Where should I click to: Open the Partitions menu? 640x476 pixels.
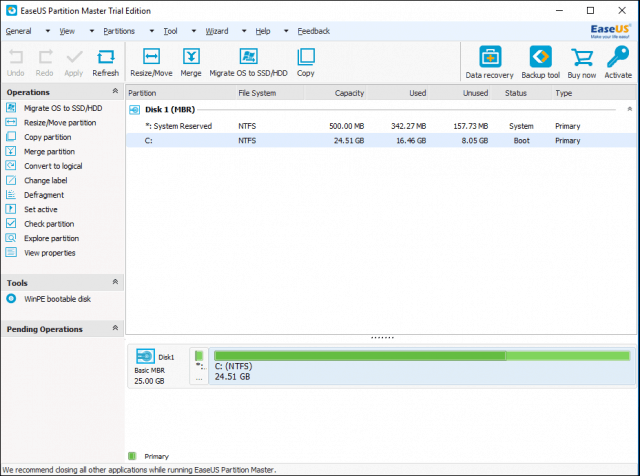(119, 31)
